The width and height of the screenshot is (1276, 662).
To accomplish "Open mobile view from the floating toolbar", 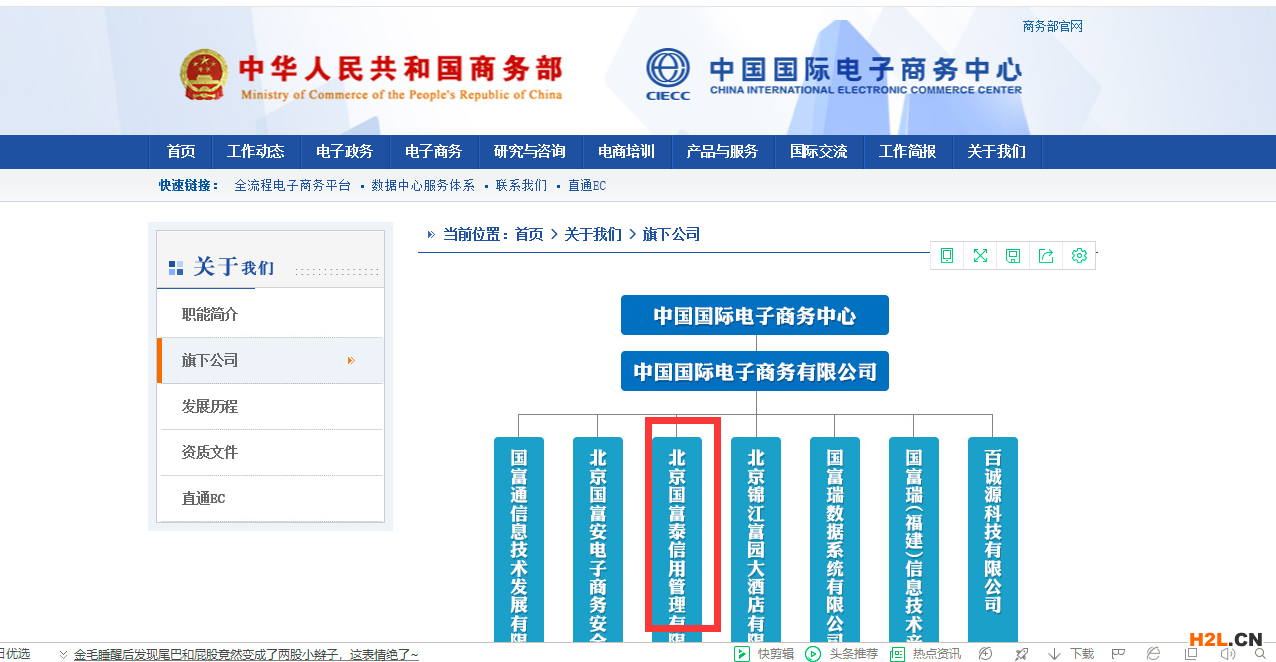I will click(x=947, y=255).
